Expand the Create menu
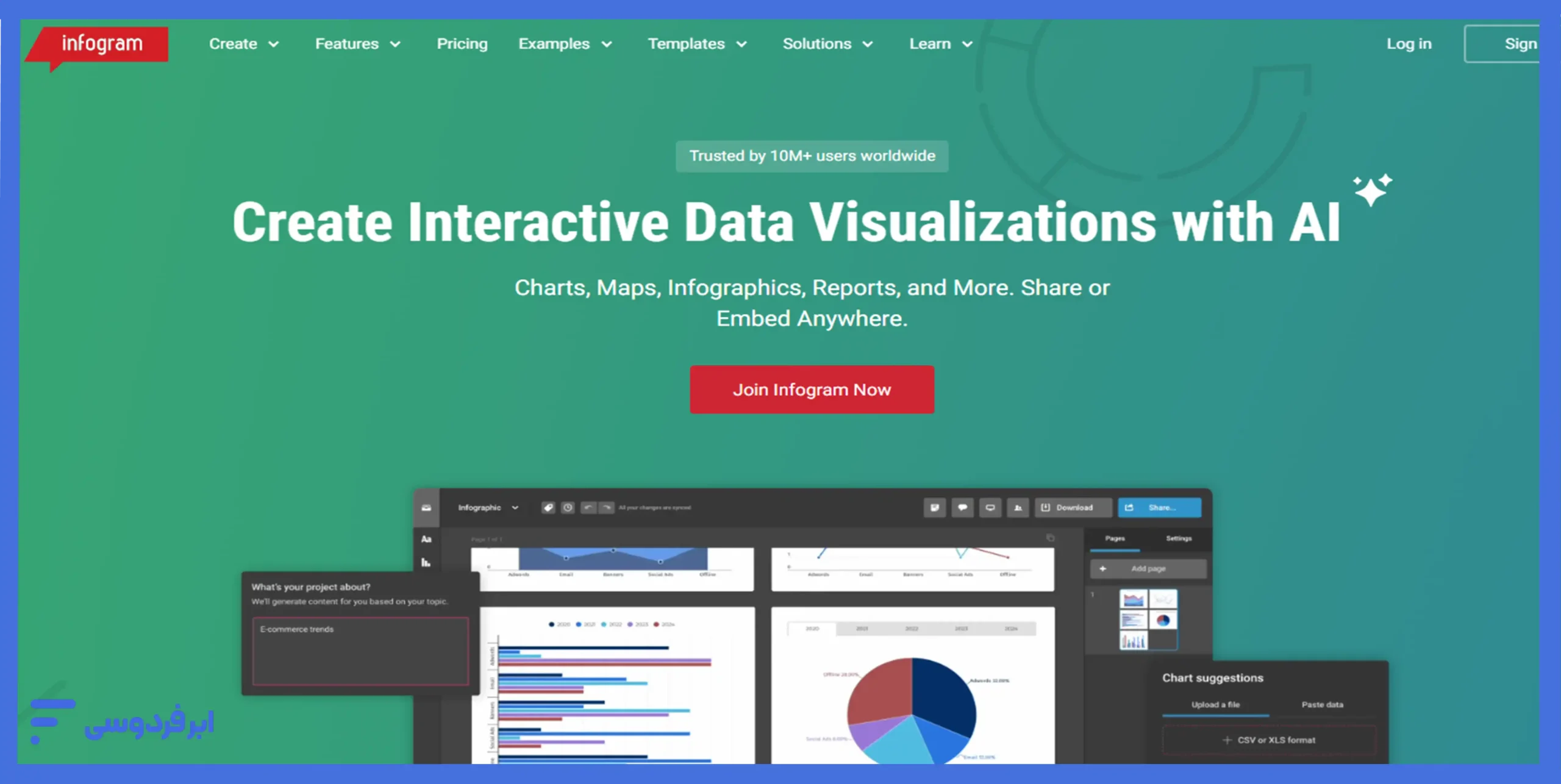Viewport: 1561px width, 784px height. click(x=244, y=44)
